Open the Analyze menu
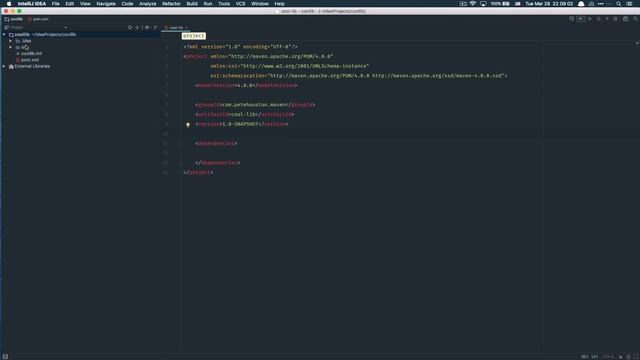The image size is (640, 360). [148, 4]
